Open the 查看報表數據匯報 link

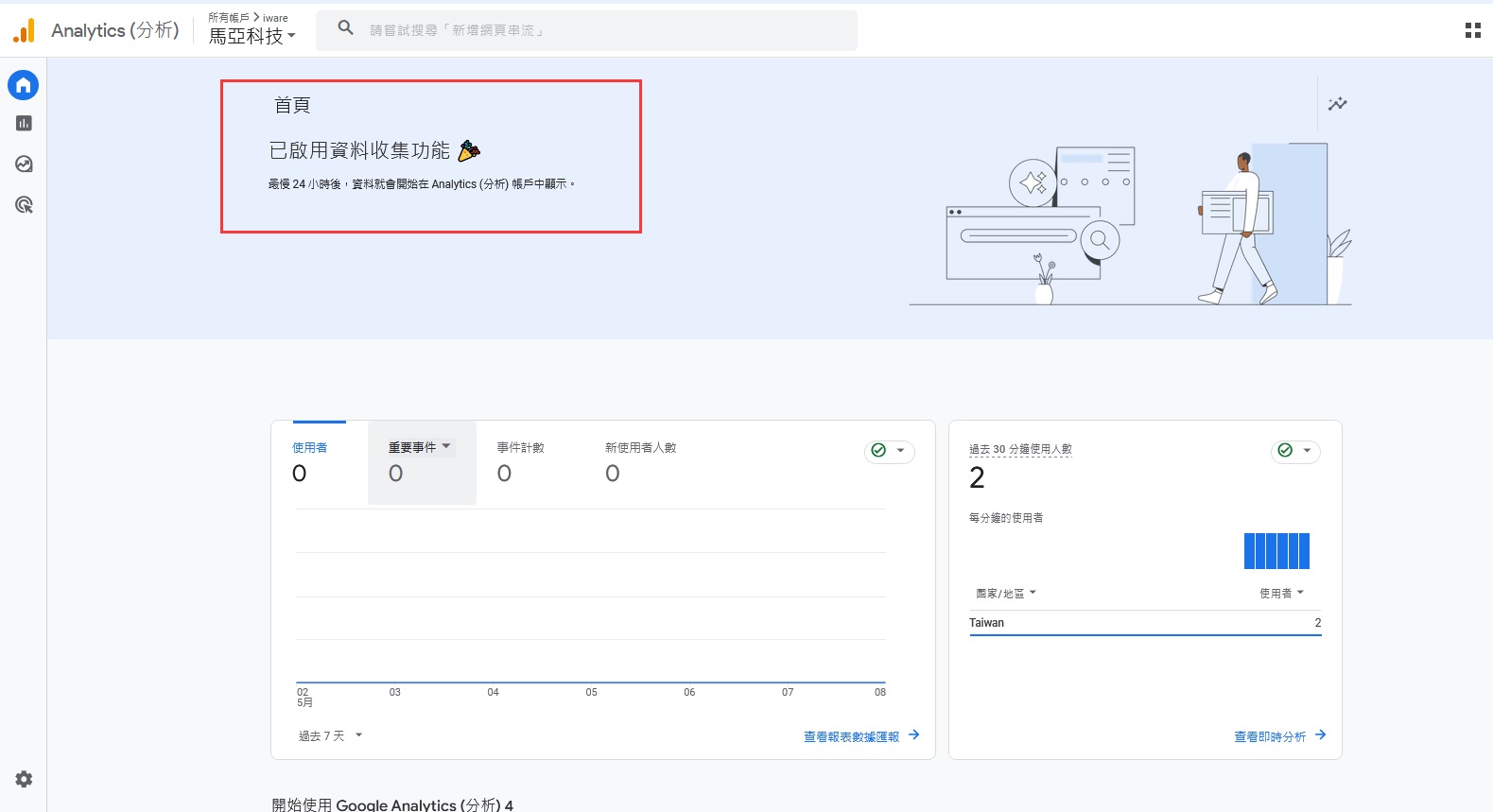[861, 735]
